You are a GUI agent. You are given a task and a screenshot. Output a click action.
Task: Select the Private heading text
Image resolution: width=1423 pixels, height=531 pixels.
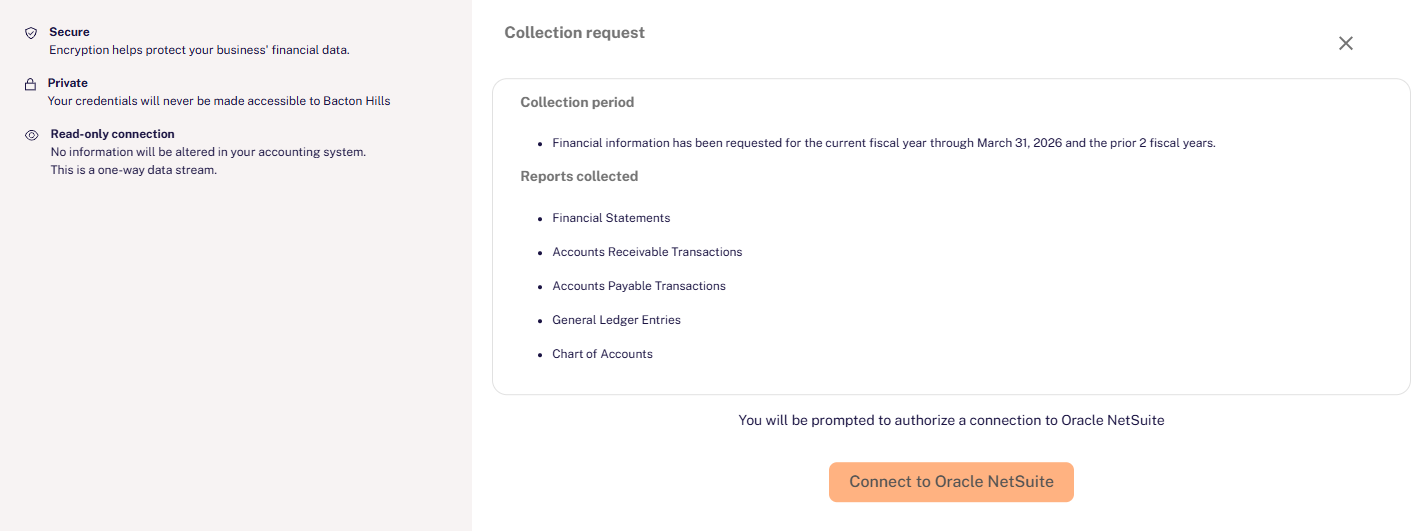pyautogui.click(x=68, y=83)
